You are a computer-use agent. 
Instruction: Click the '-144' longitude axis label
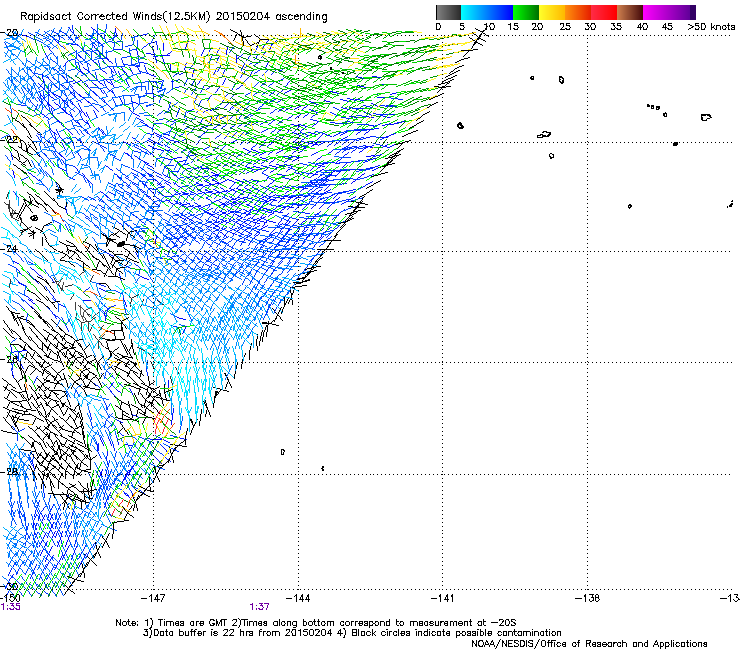coord(298,599)
